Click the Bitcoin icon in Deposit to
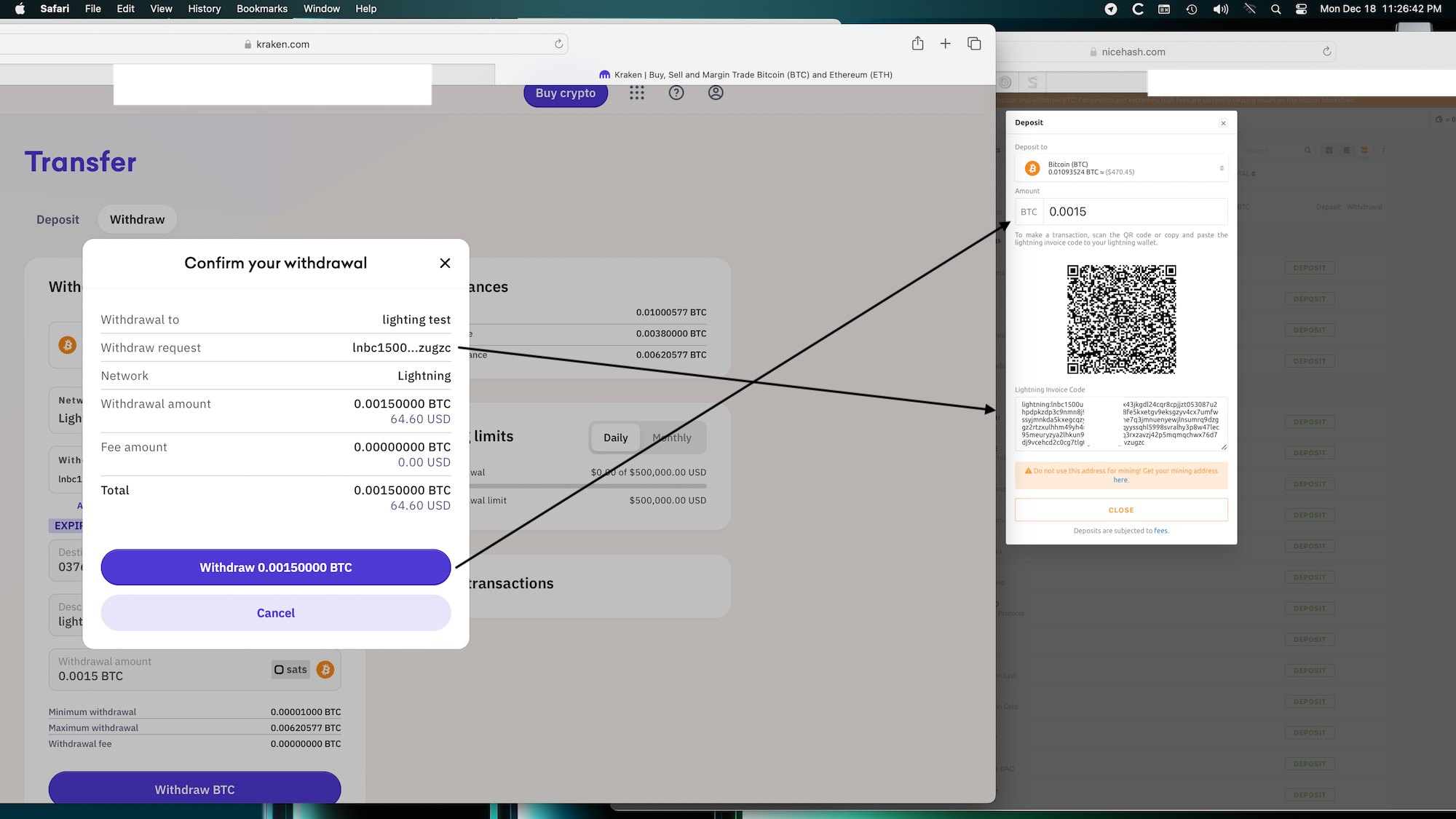Screen dimensions: 1456x819 click(1032, 168)
